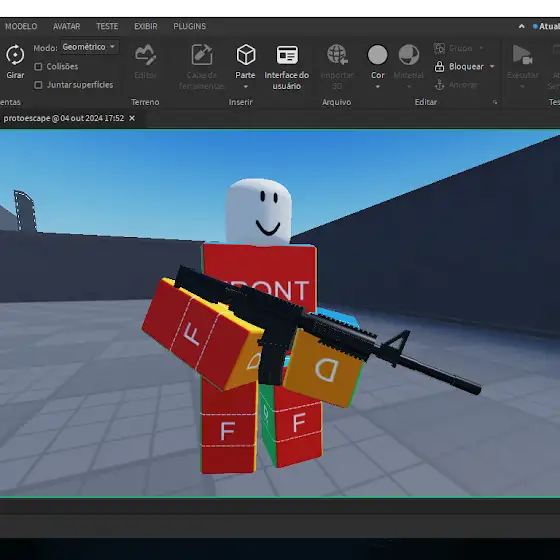Open the Modo Geométrico dropdown

pos(89,47)
